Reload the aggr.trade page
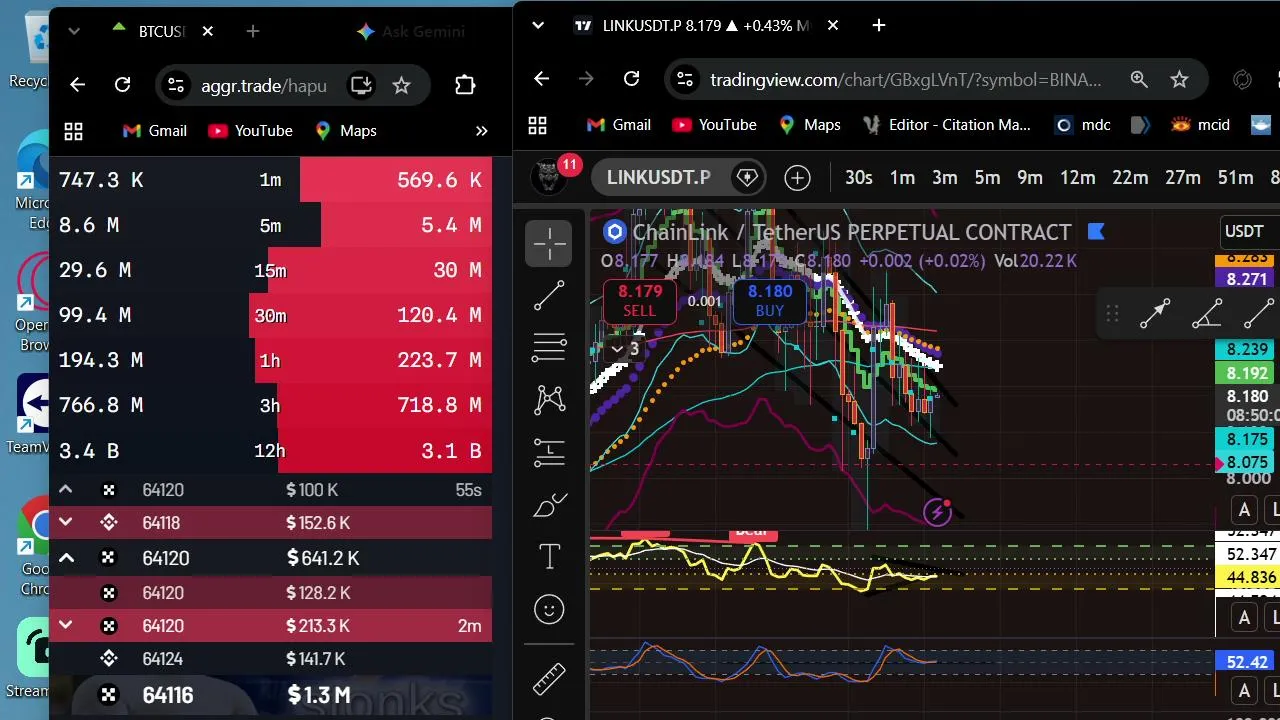The image size is (1280, 720). [x=122, y=85]
